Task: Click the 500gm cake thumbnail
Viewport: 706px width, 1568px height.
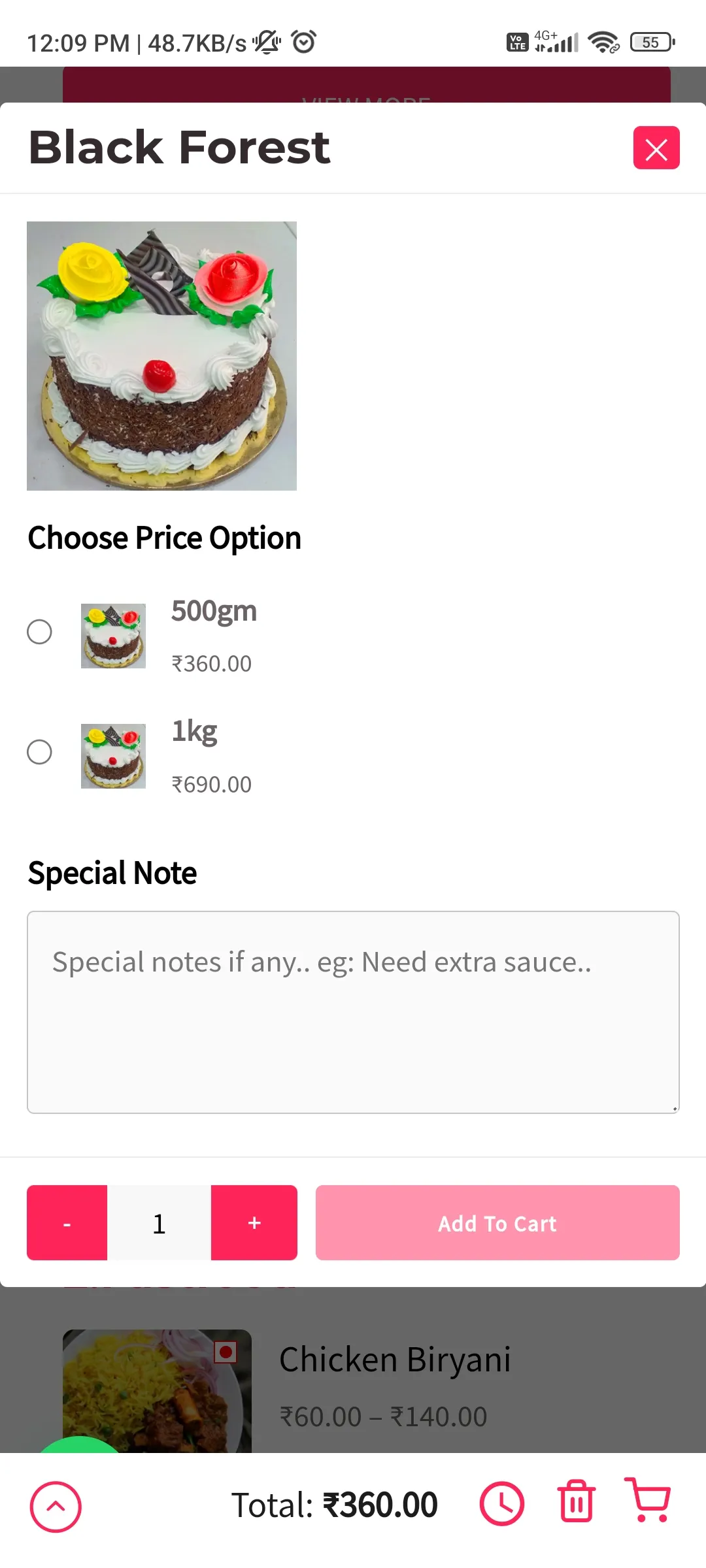Action: tap(113, 636)
